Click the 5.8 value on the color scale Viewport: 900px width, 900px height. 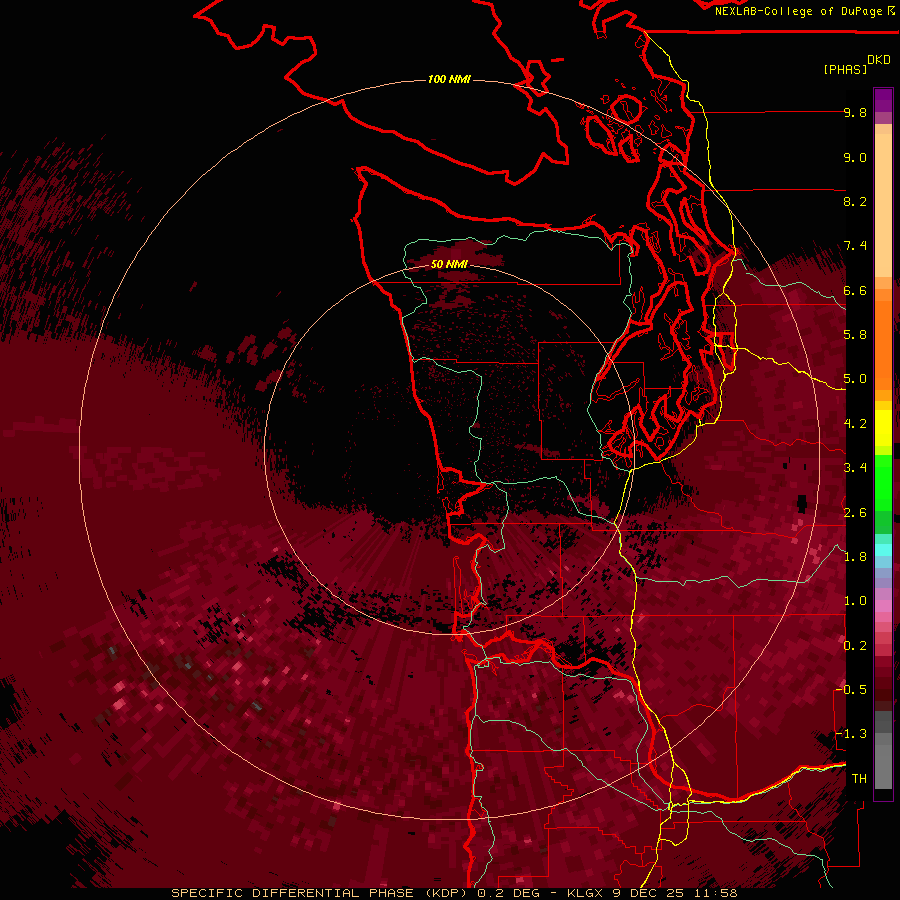pos(855,335)
